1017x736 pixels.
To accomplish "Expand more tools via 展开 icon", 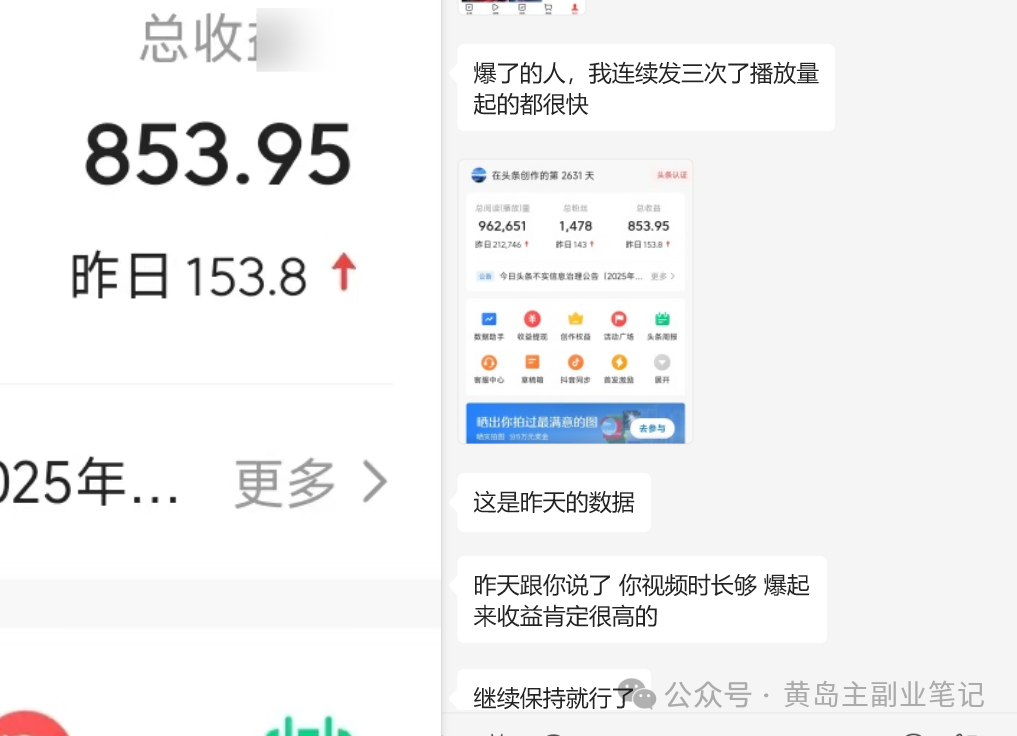I will coord(662,362).
